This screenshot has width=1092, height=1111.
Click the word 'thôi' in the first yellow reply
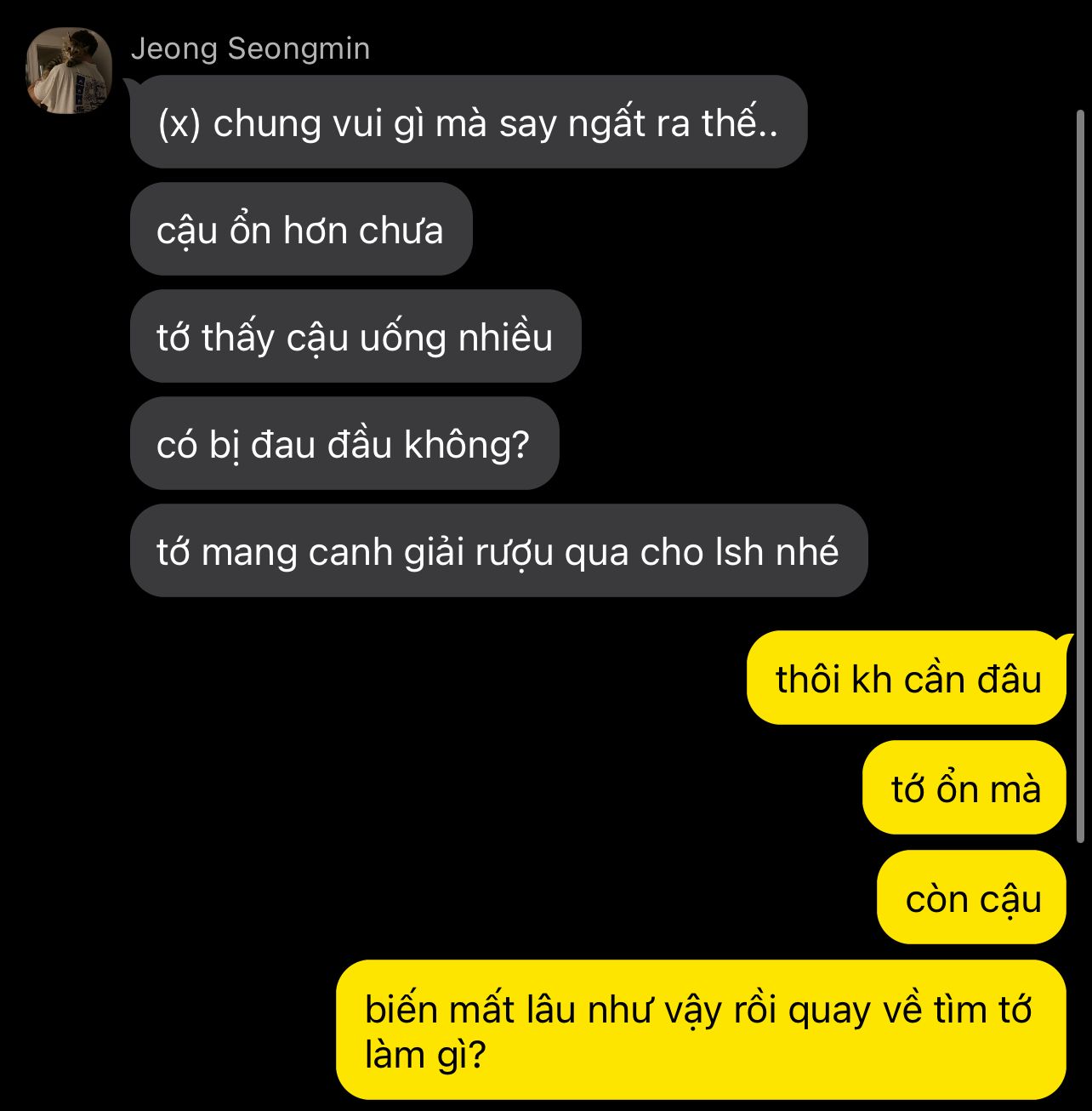point(809,680)
